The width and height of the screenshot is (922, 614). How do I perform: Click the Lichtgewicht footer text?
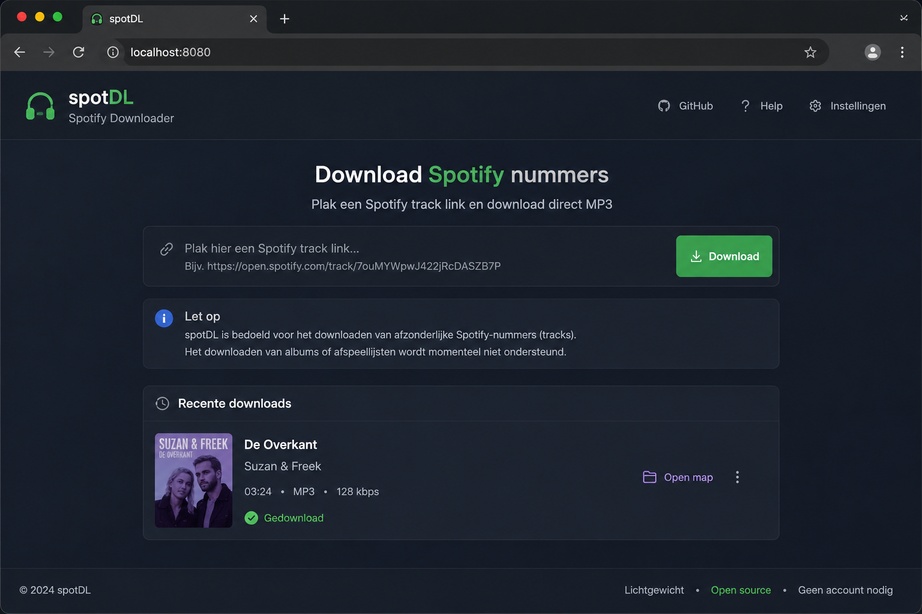click(x=654, y=590)
